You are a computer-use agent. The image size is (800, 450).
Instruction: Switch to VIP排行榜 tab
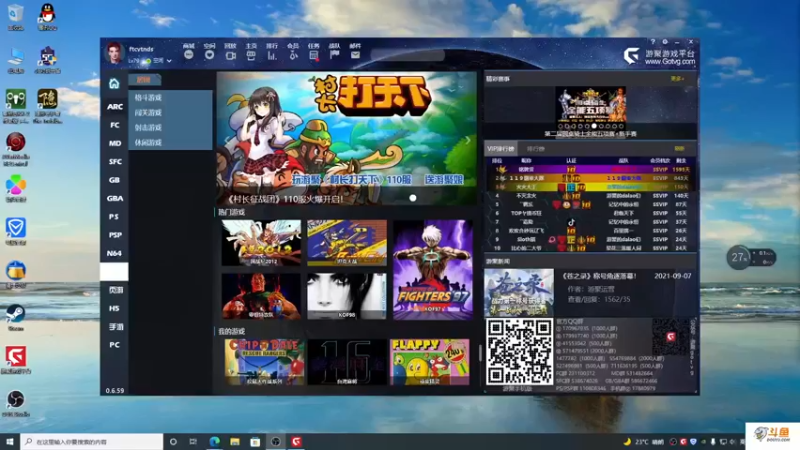click(x=501, y=149)
